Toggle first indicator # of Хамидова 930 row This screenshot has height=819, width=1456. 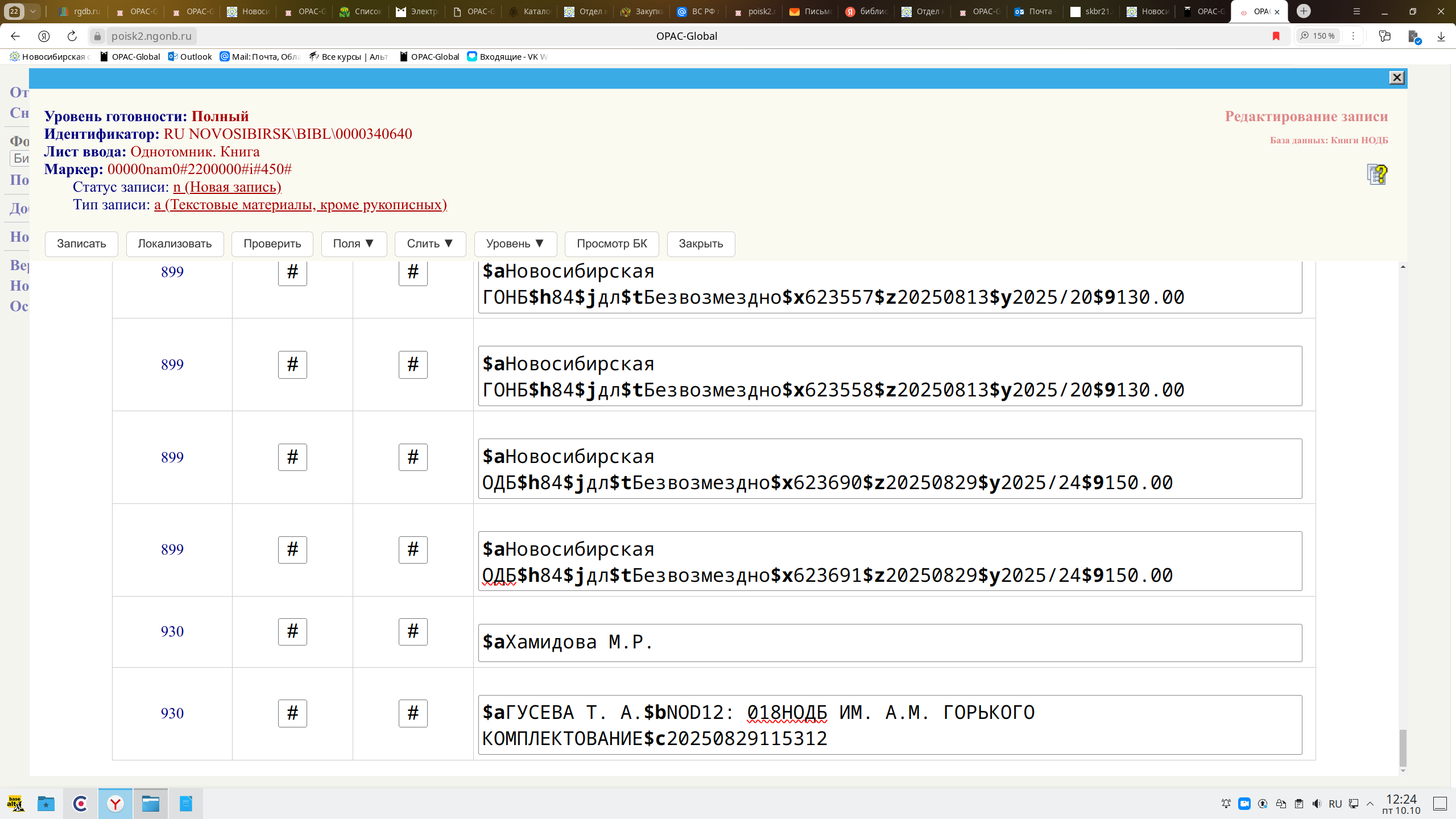pyautogui.click(x=292, y=631)
